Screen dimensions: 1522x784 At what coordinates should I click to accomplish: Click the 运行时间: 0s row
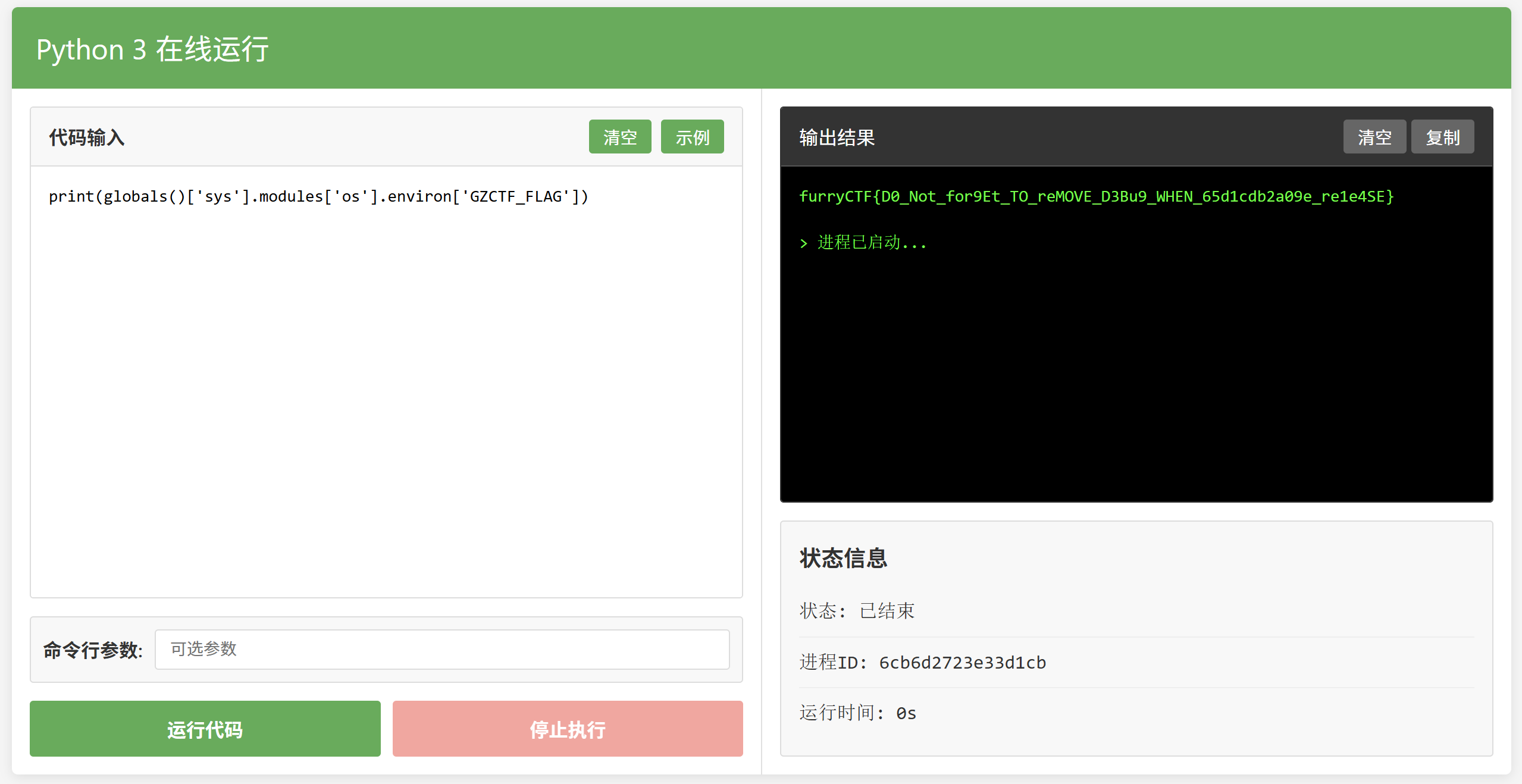[1136, 713]
